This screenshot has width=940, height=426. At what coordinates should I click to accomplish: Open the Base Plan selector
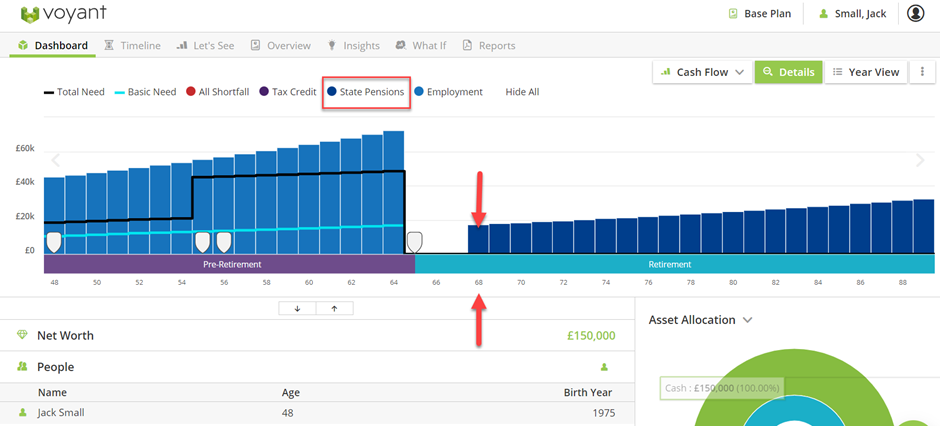pos(759,13)
